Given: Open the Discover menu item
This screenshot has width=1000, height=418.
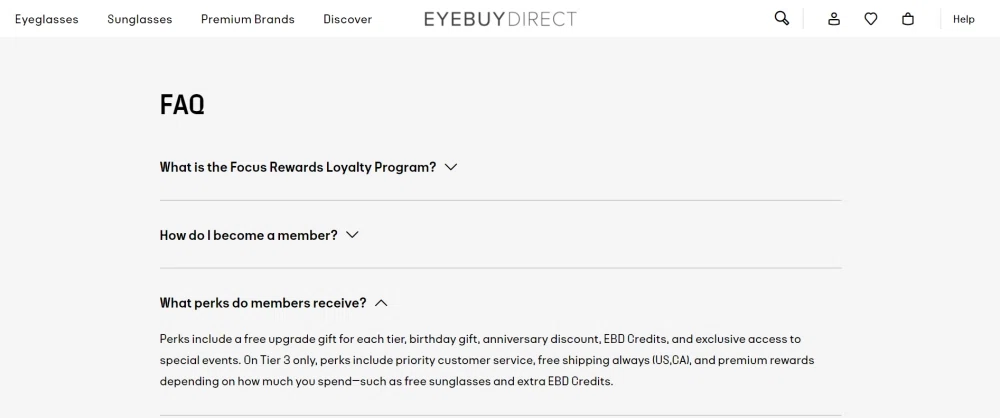Looking at the screenshot, I should 348,19.
